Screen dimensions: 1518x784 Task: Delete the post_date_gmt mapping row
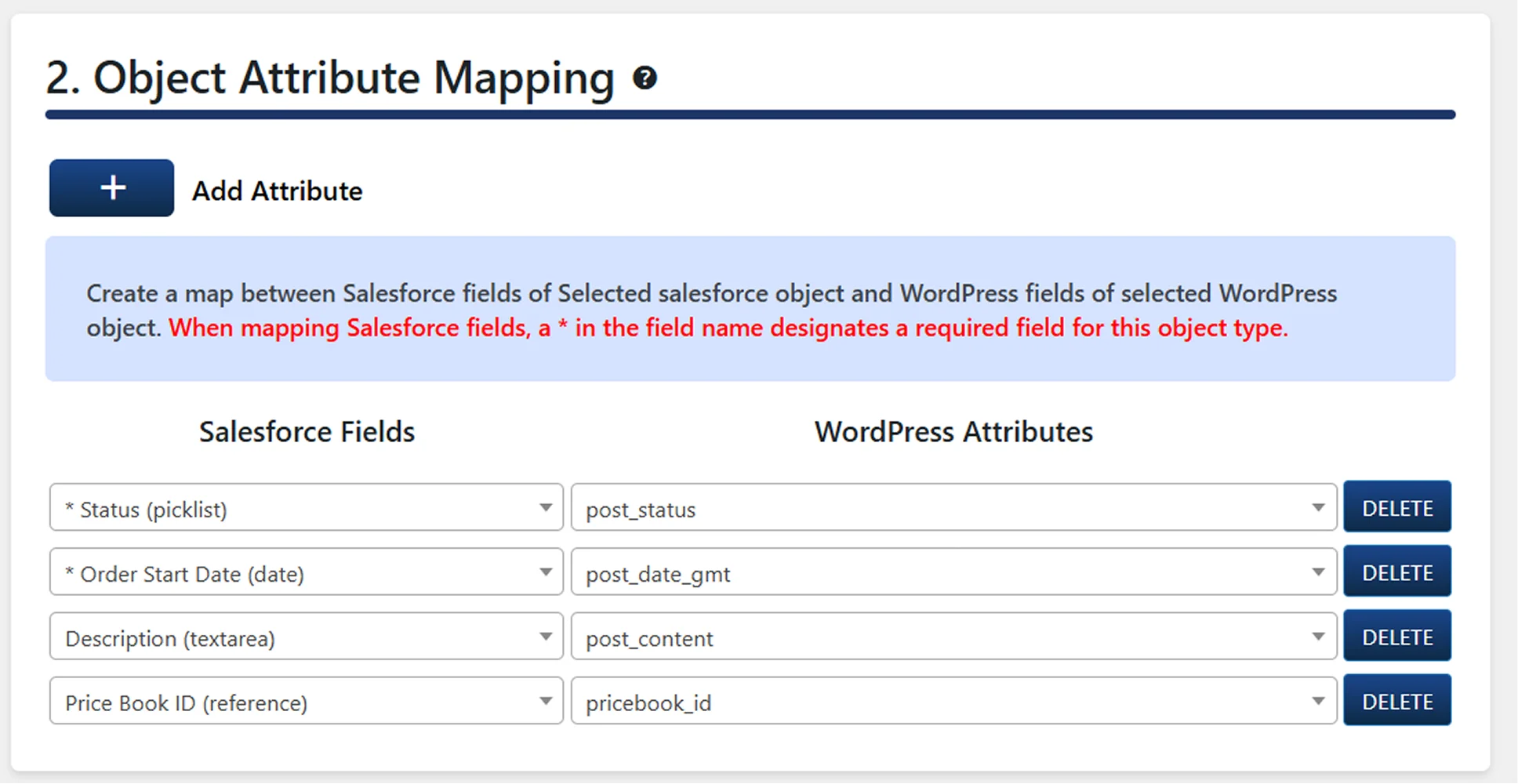click(x=1397, y=572)
